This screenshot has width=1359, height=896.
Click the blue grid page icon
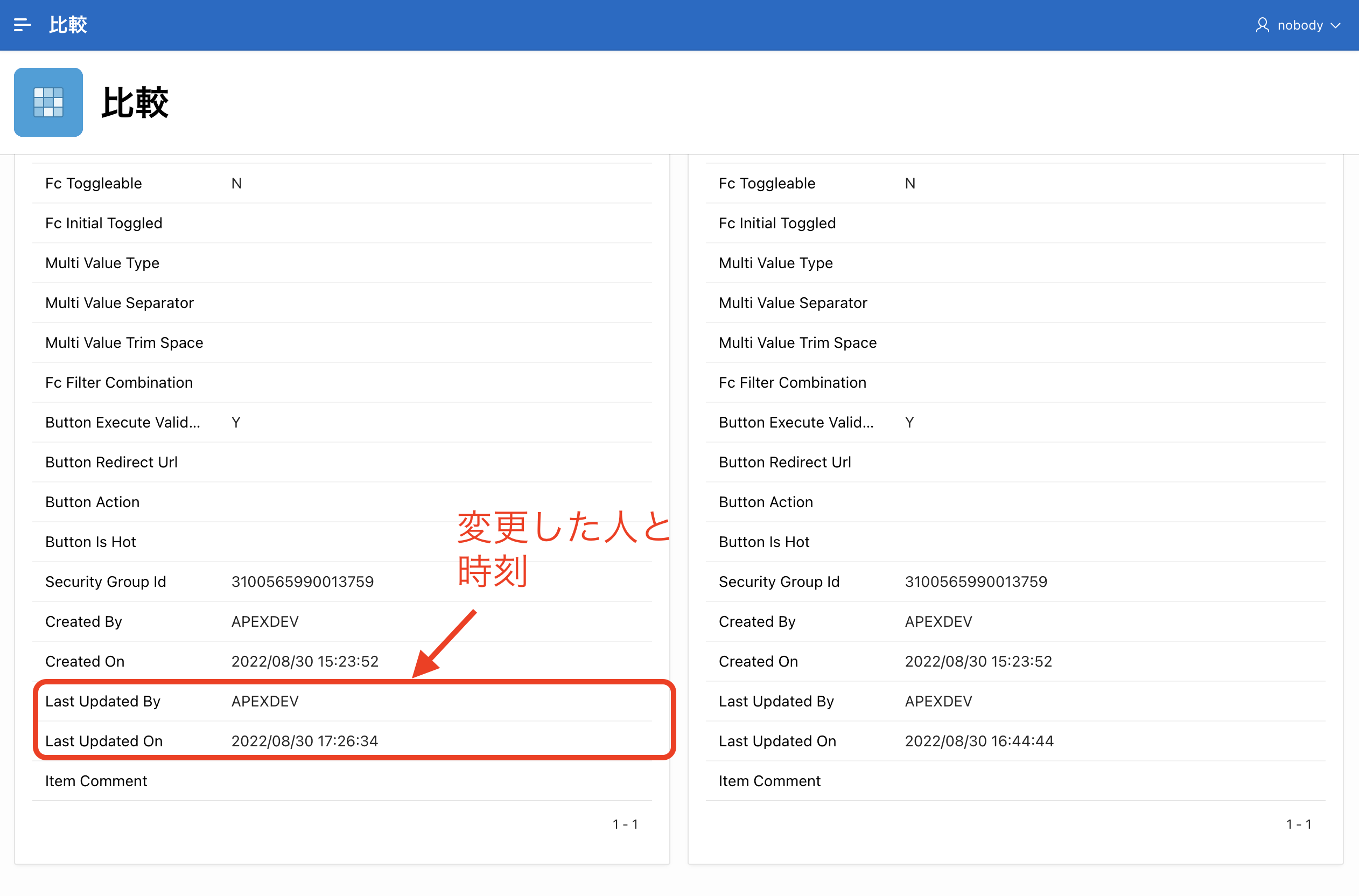(x=48, y=102)
